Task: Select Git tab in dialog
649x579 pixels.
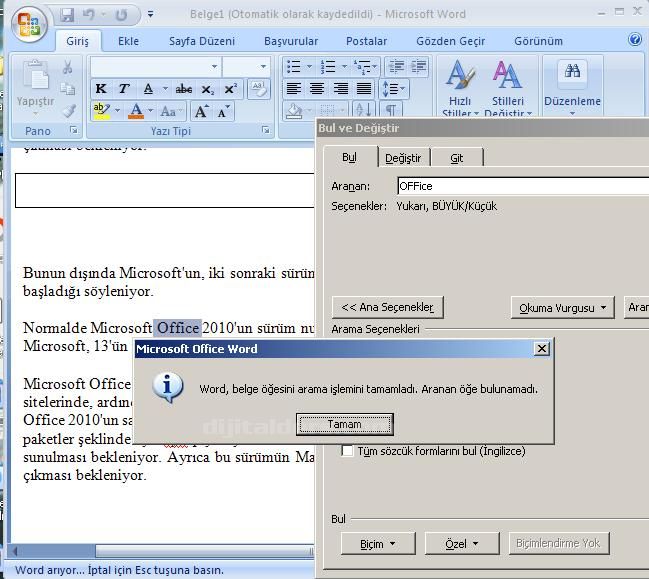Action: coord(457,158)
